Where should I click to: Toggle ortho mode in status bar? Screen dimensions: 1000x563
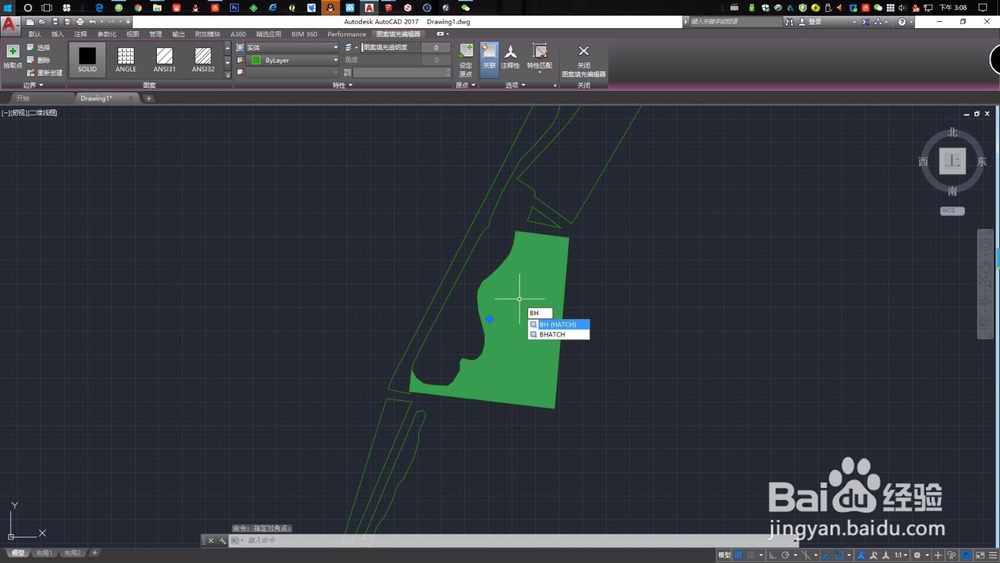[772, 555]
